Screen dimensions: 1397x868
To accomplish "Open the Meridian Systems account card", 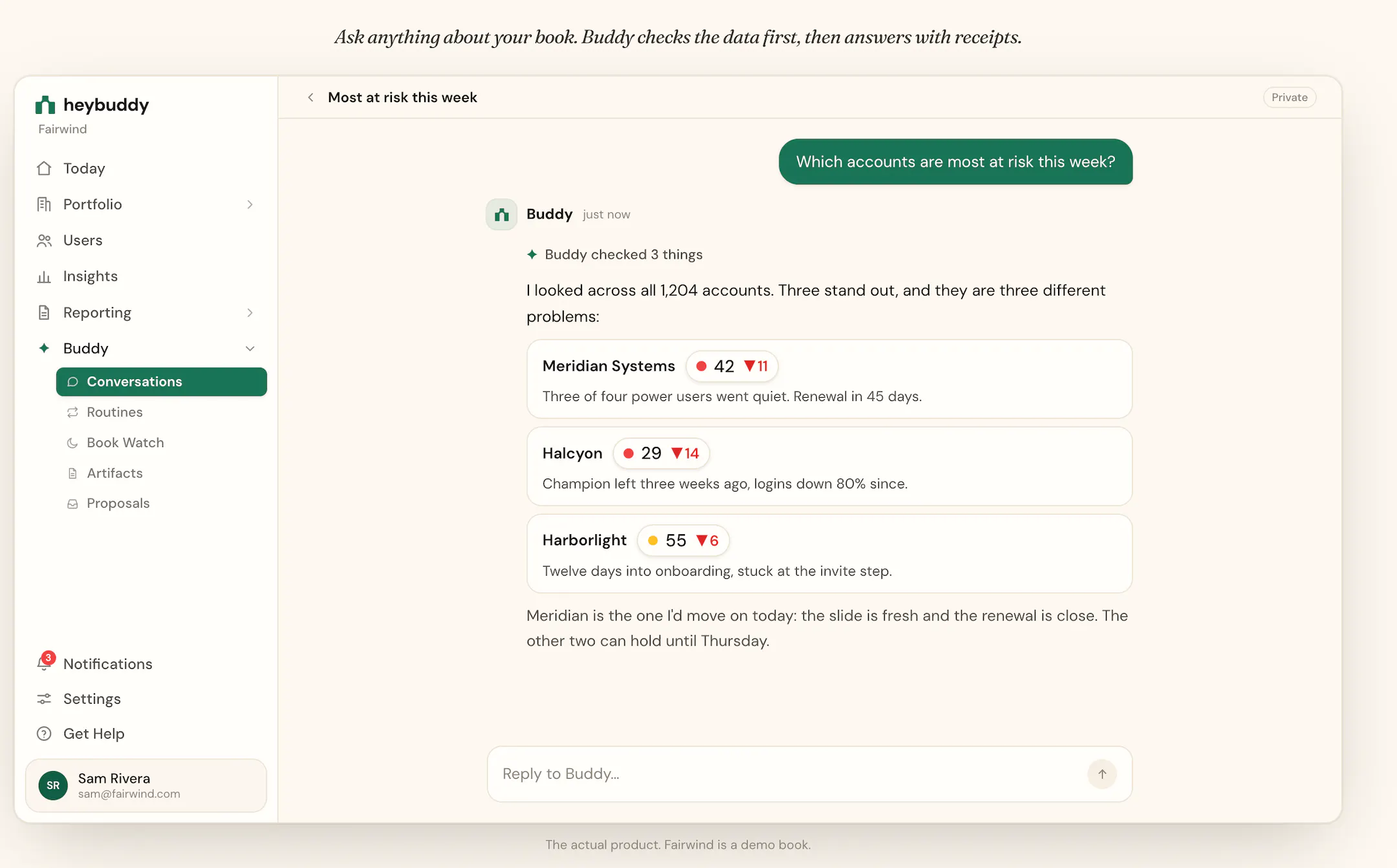I will point(829,379).
